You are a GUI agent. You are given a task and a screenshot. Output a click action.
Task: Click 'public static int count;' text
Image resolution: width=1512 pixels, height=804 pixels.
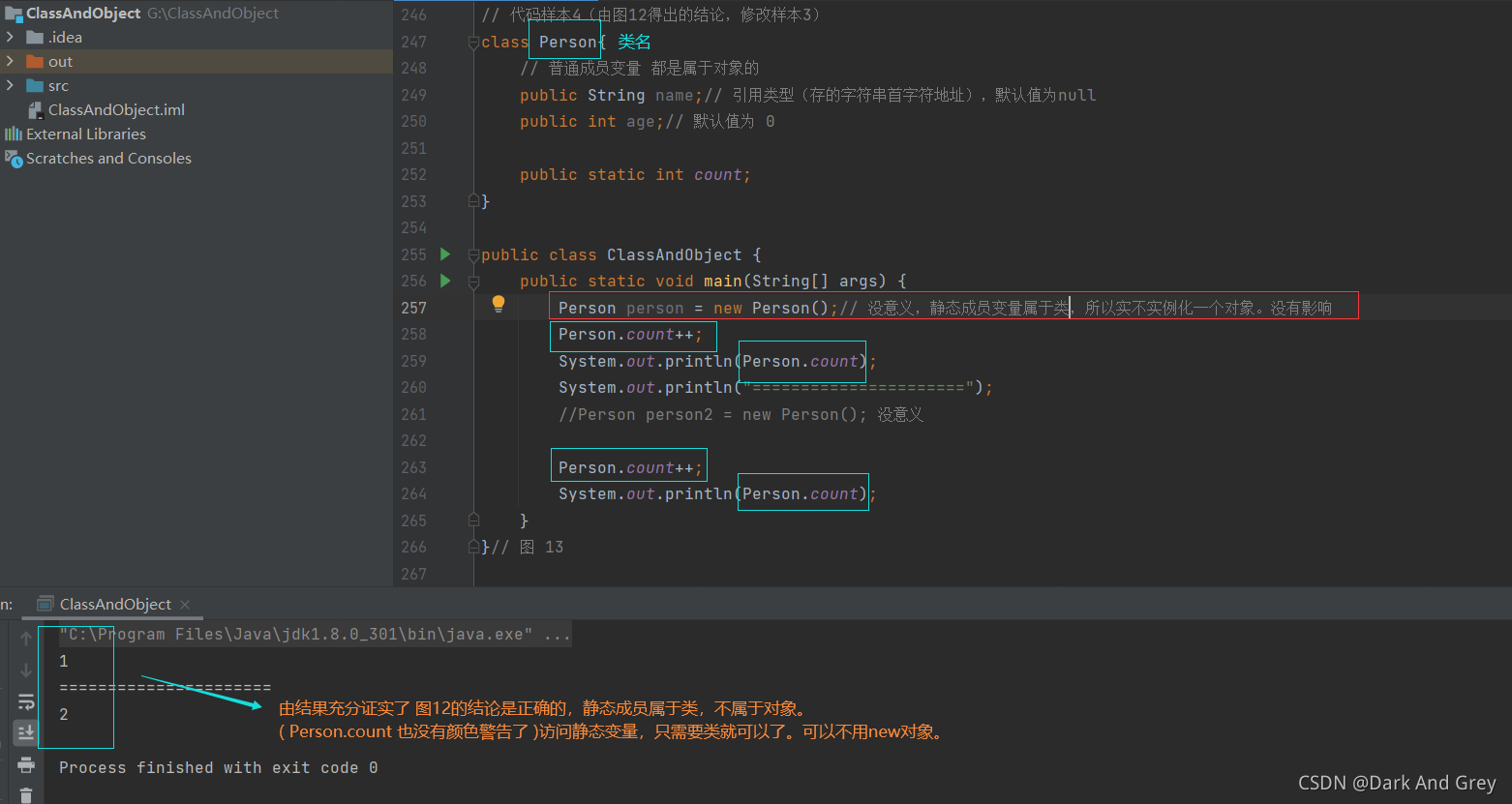[x=635, y=175]
